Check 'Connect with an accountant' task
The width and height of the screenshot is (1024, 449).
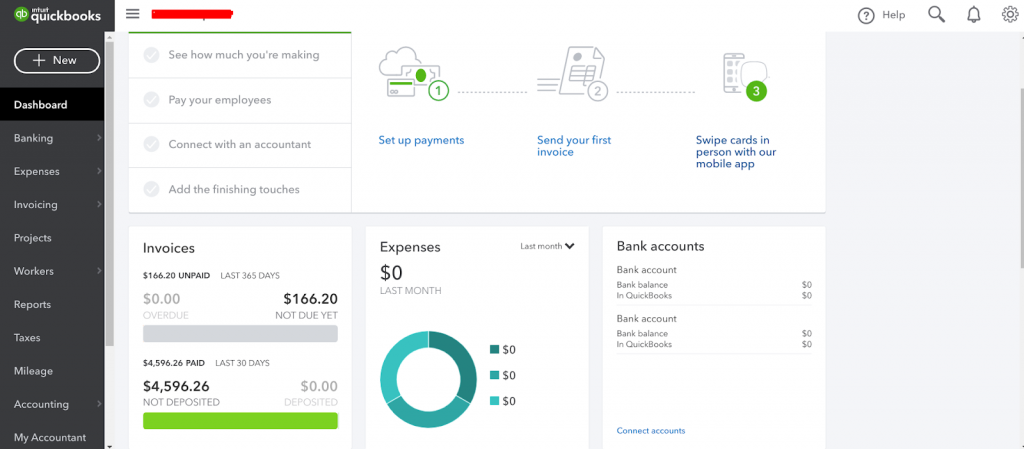152,144
